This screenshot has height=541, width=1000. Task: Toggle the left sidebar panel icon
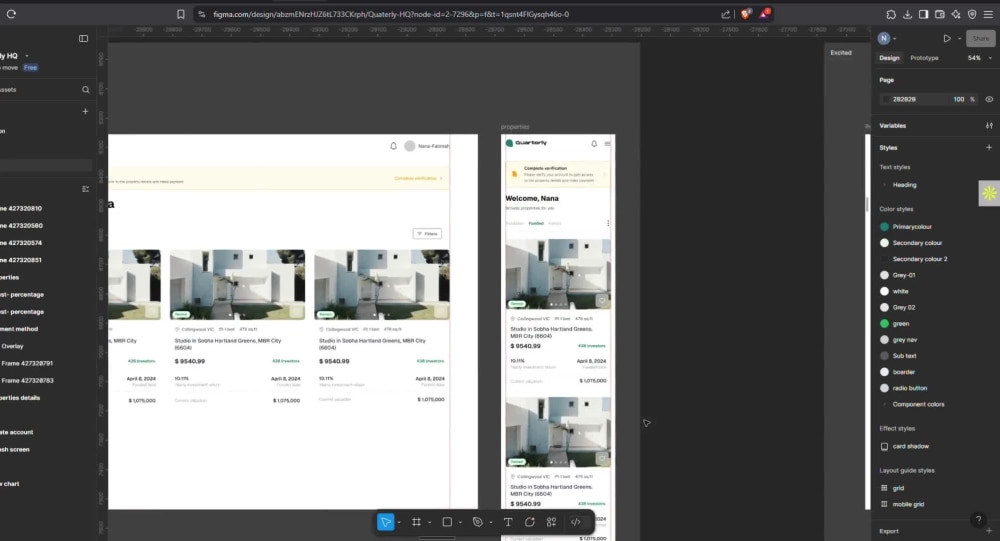click(x=84, y=38)
